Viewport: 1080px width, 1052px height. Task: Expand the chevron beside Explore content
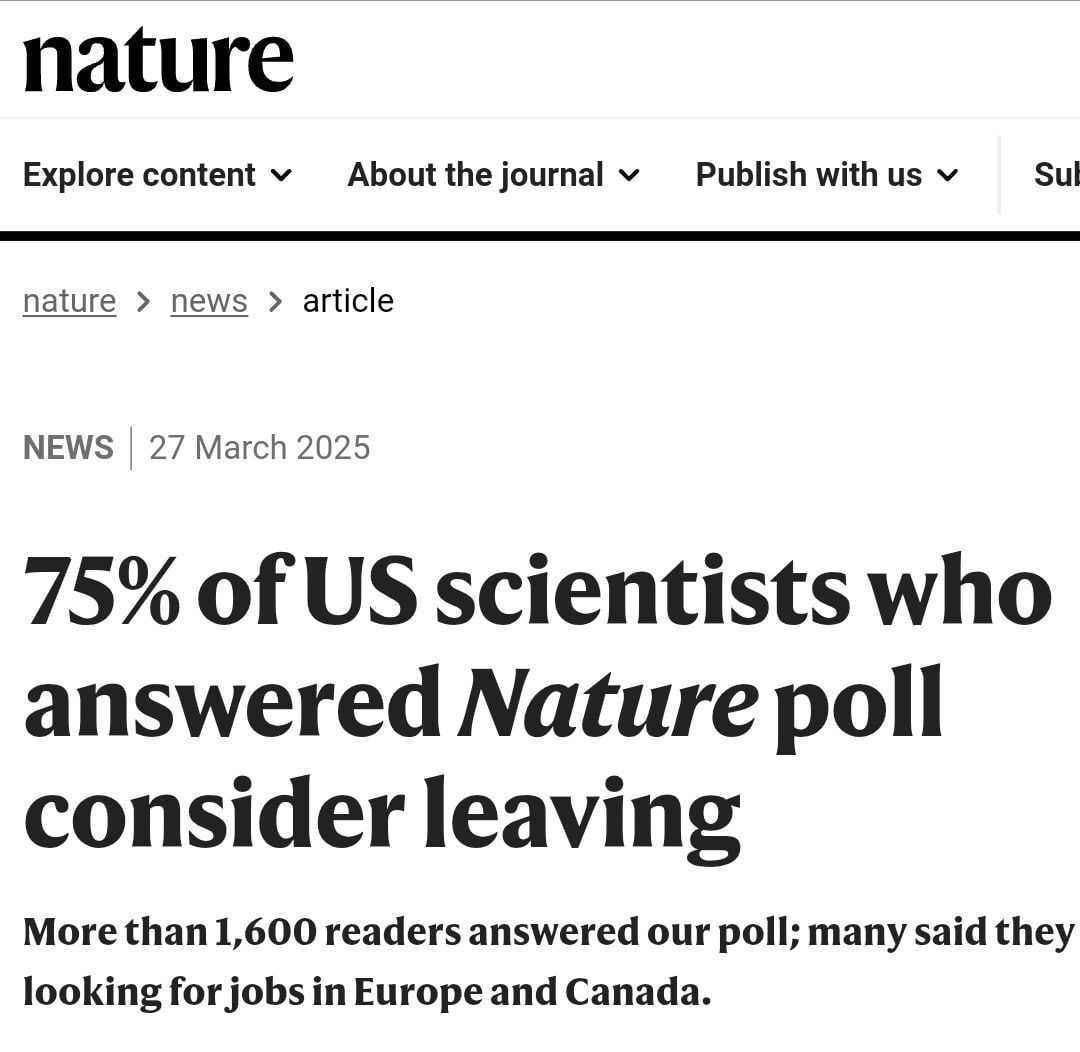(x=282, y=176)
